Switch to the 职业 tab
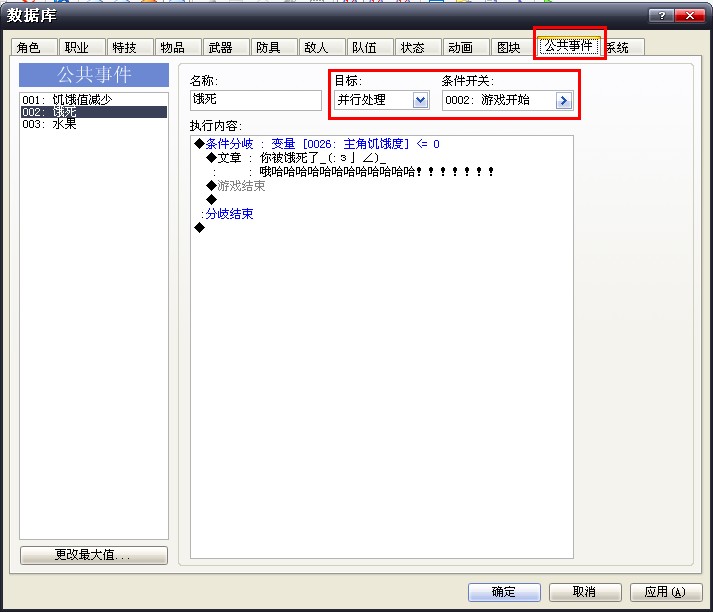The width and height of the screenshot is (713, 612). 82,47
